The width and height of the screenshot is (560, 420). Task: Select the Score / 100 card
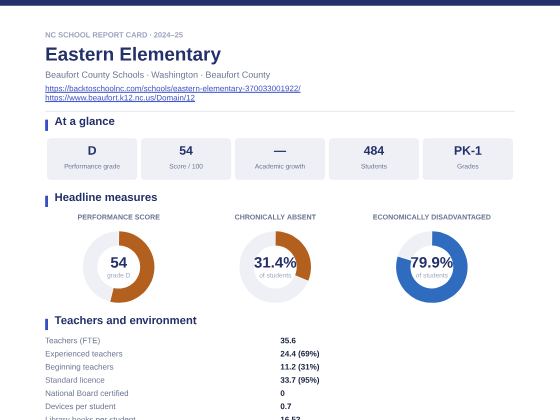186,159
